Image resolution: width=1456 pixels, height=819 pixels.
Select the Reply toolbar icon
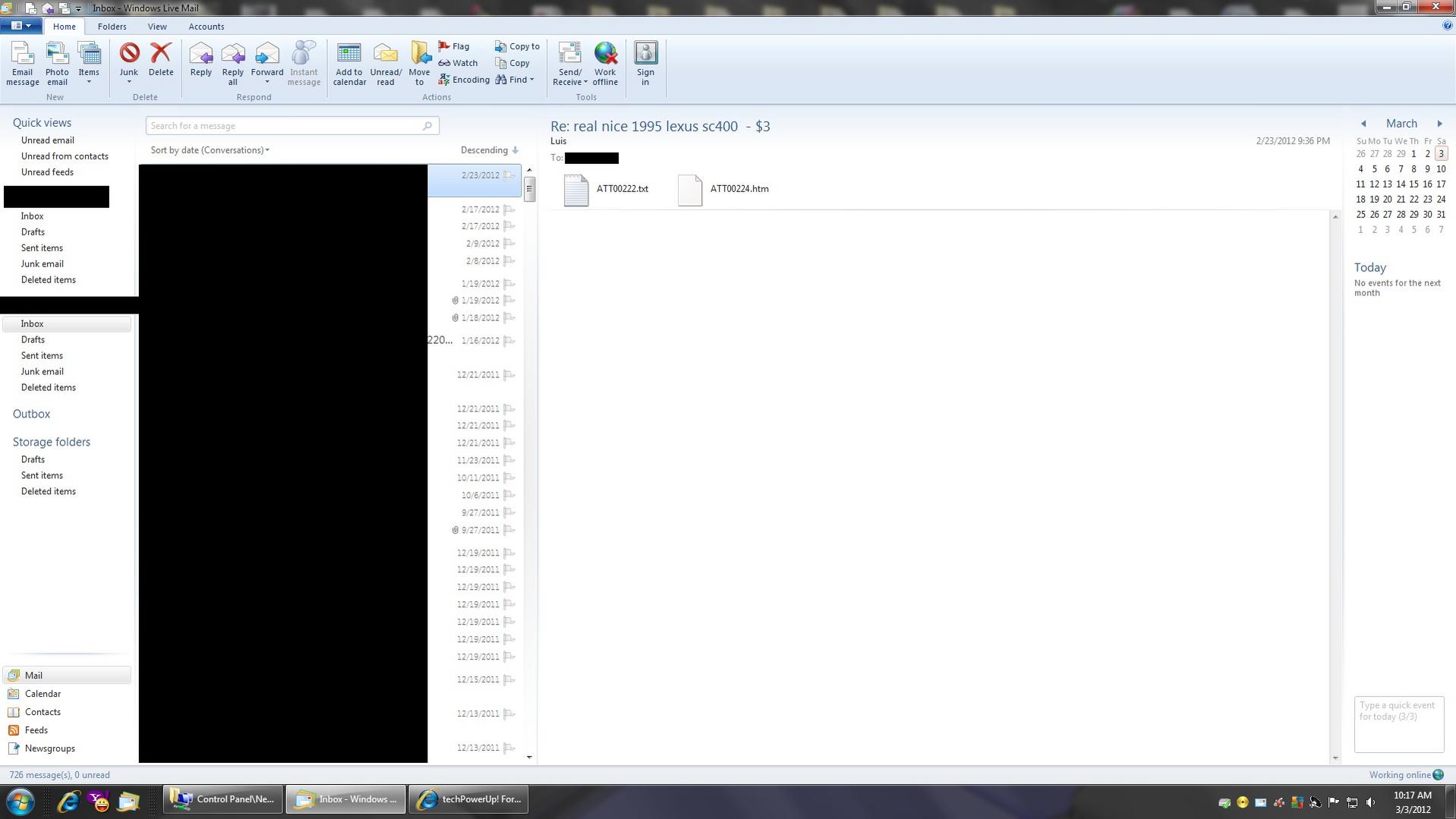pos(200,62)
